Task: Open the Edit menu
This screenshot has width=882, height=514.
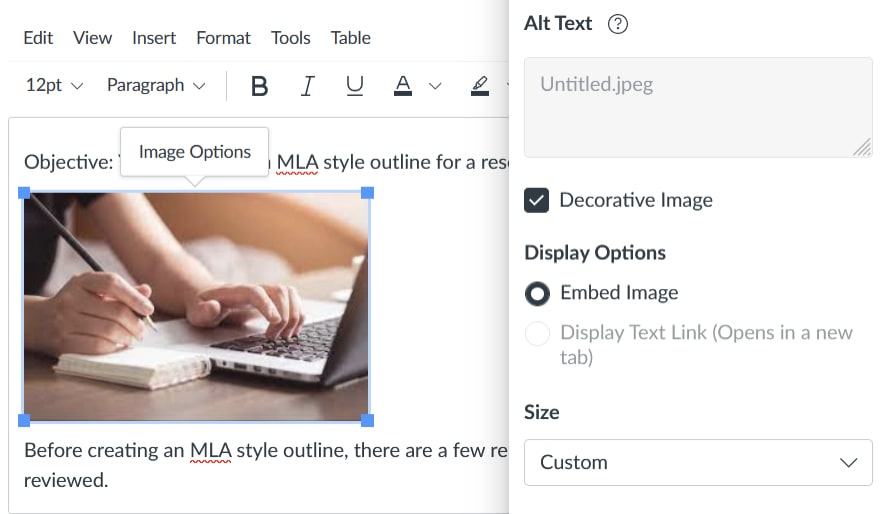Action: click(x=38, y=38)
